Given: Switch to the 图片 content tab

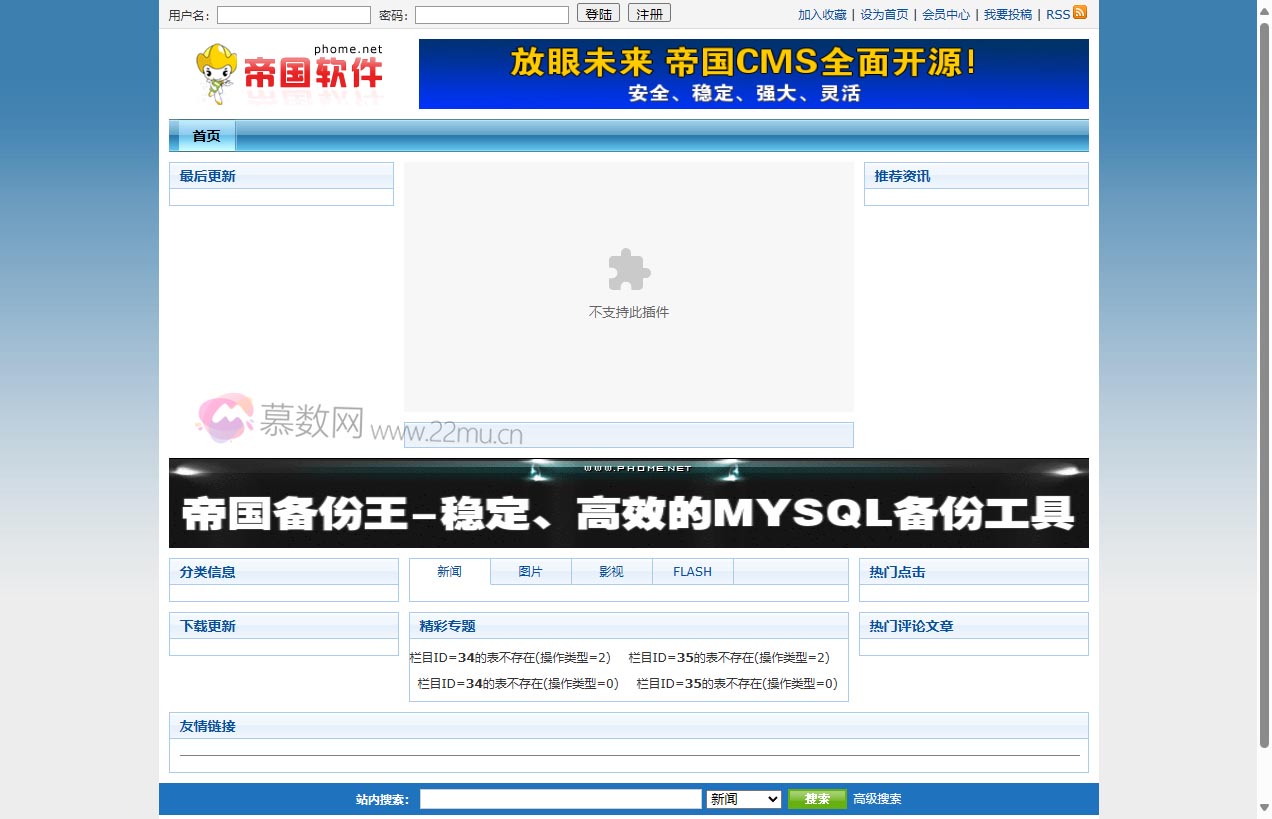Looking at the screenshot, I should pos(530,571).
